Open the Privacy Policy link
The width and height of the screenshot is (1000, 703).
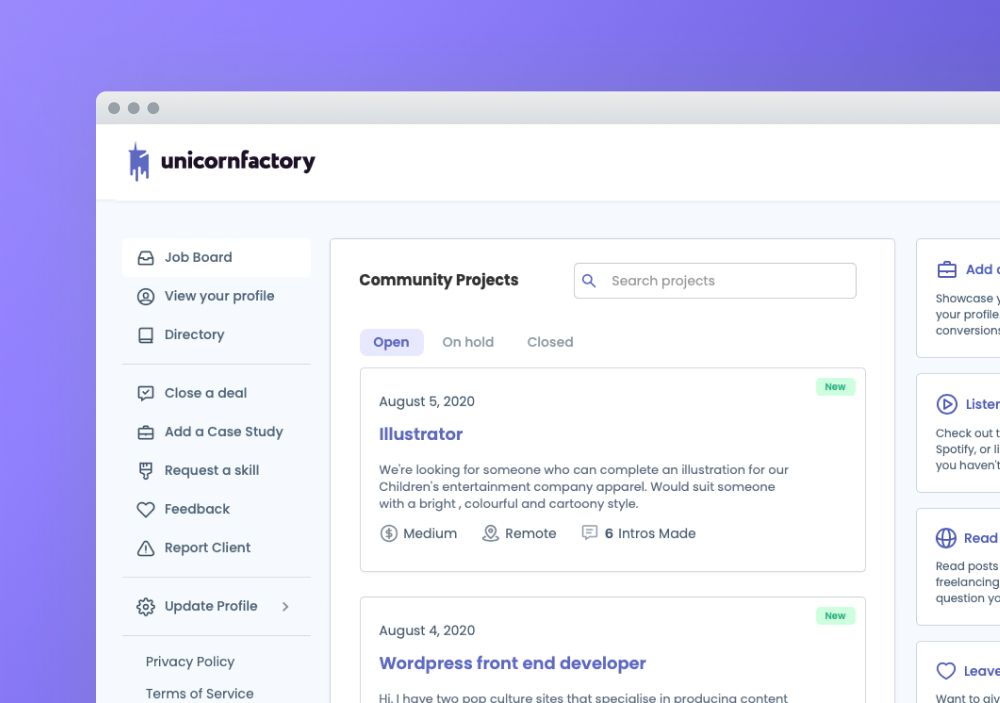coord(190,662)
